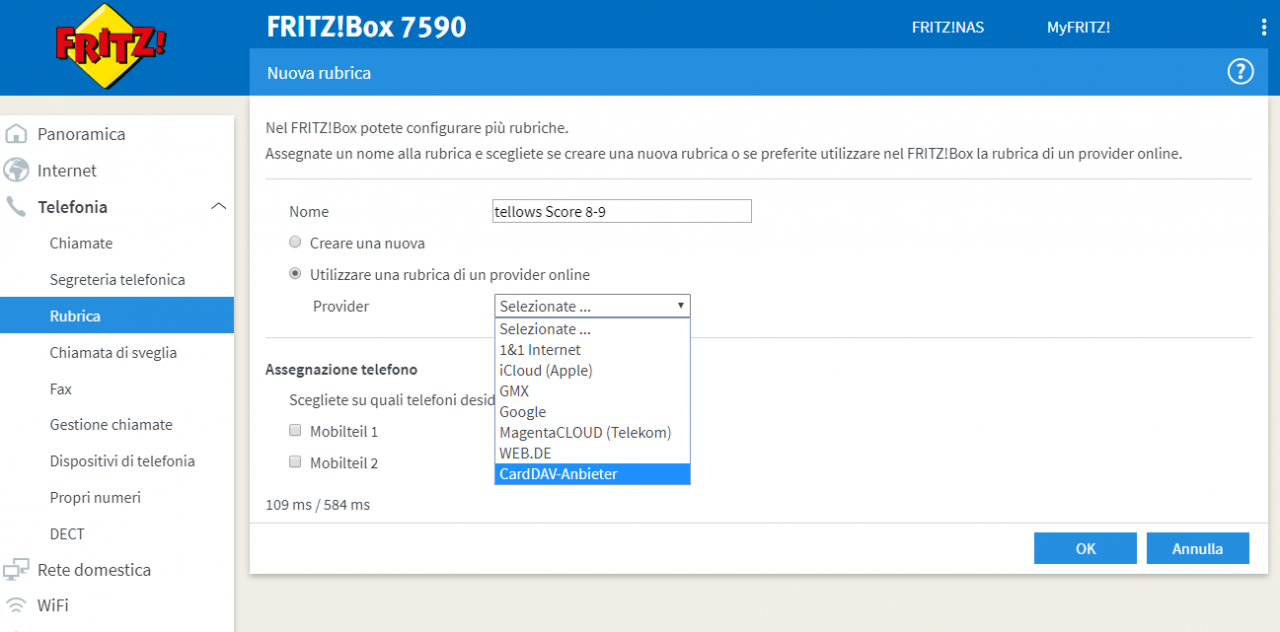
Task: Enable the Mobilteil 2 checkbox
Action: click(295, 462)
